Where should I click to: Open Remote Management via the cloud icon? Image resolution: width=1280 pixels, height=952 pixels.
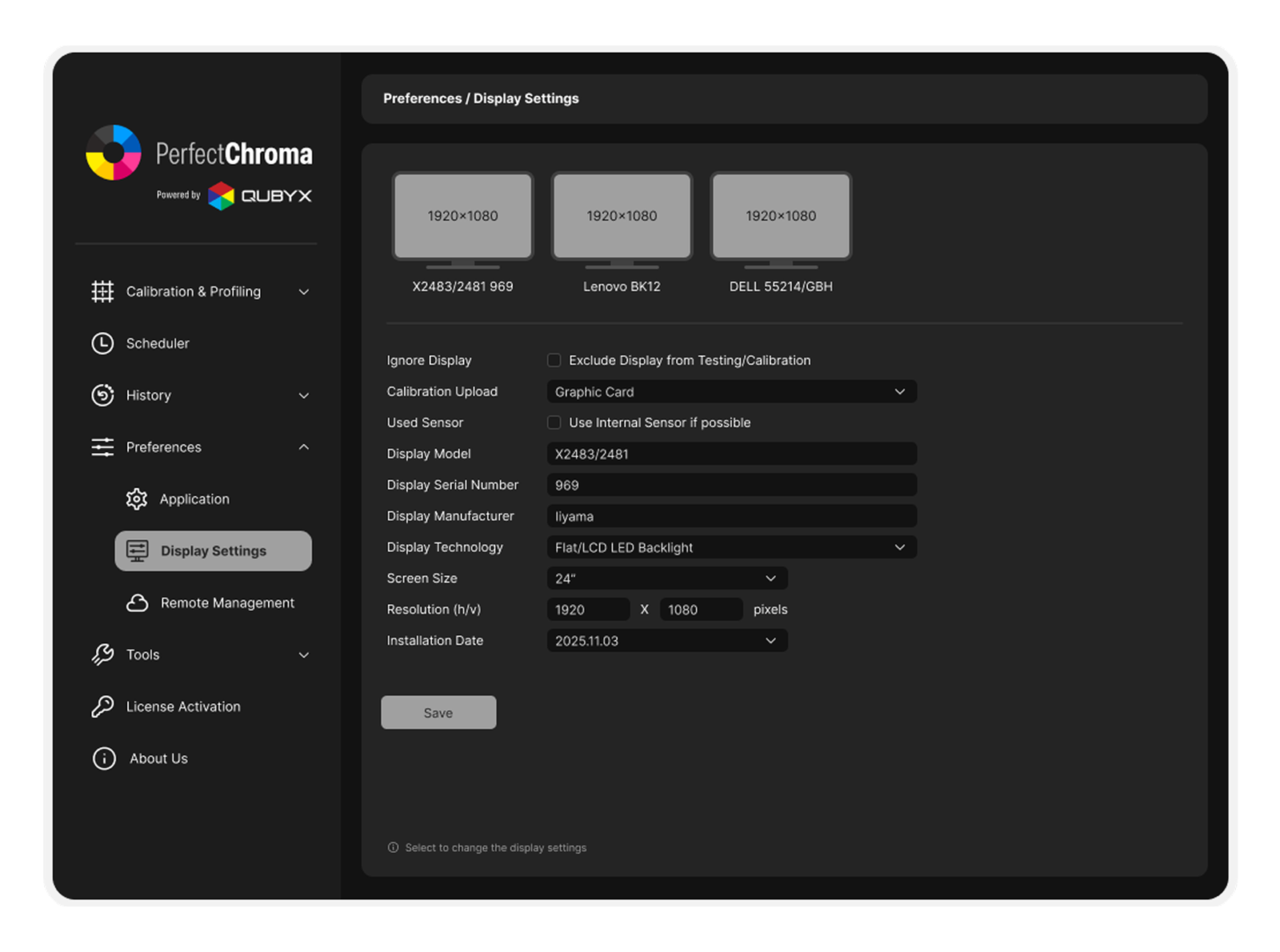tap(137, 602)
